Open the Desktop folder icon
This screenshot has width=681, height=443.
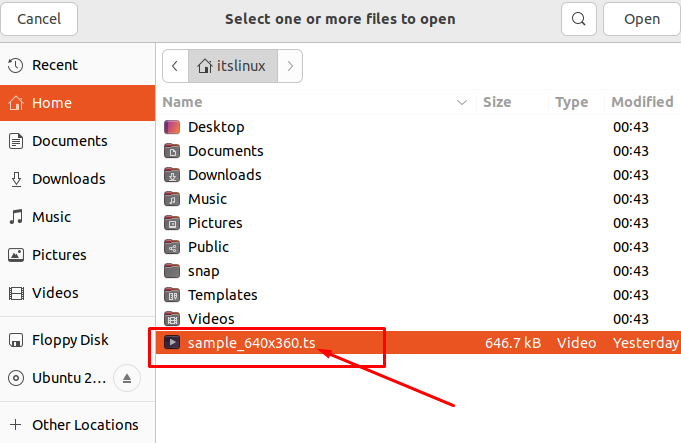(x=172, y=127)
